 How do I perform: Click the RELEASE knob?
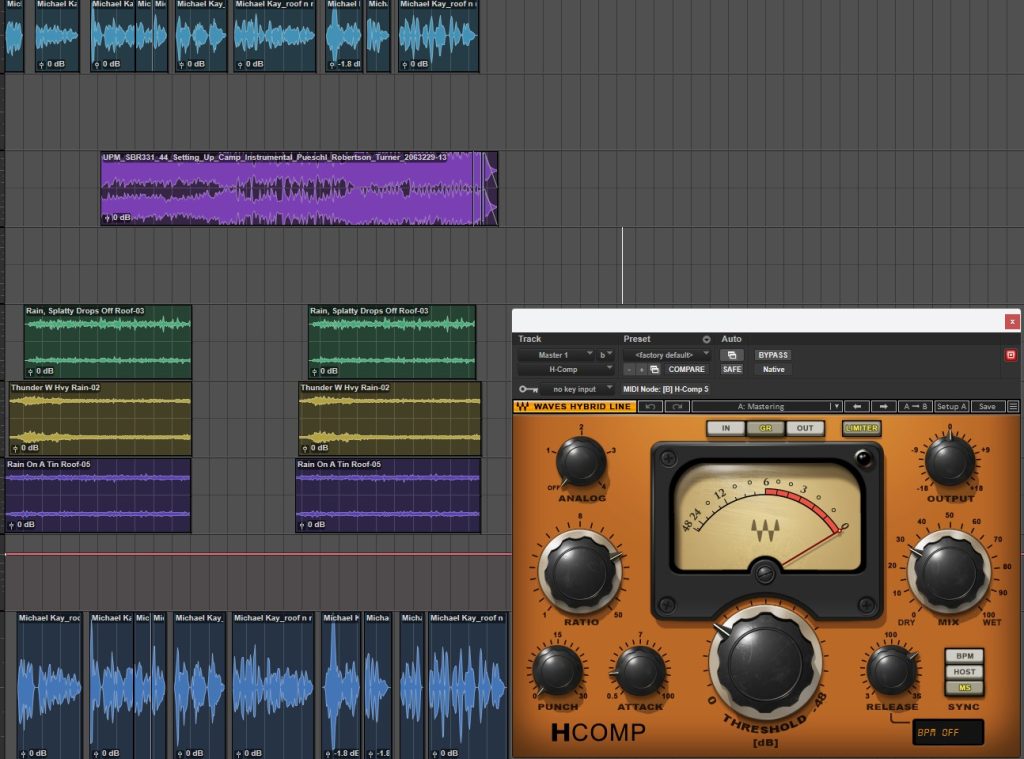pyautogui.click(x=891, y=670)
